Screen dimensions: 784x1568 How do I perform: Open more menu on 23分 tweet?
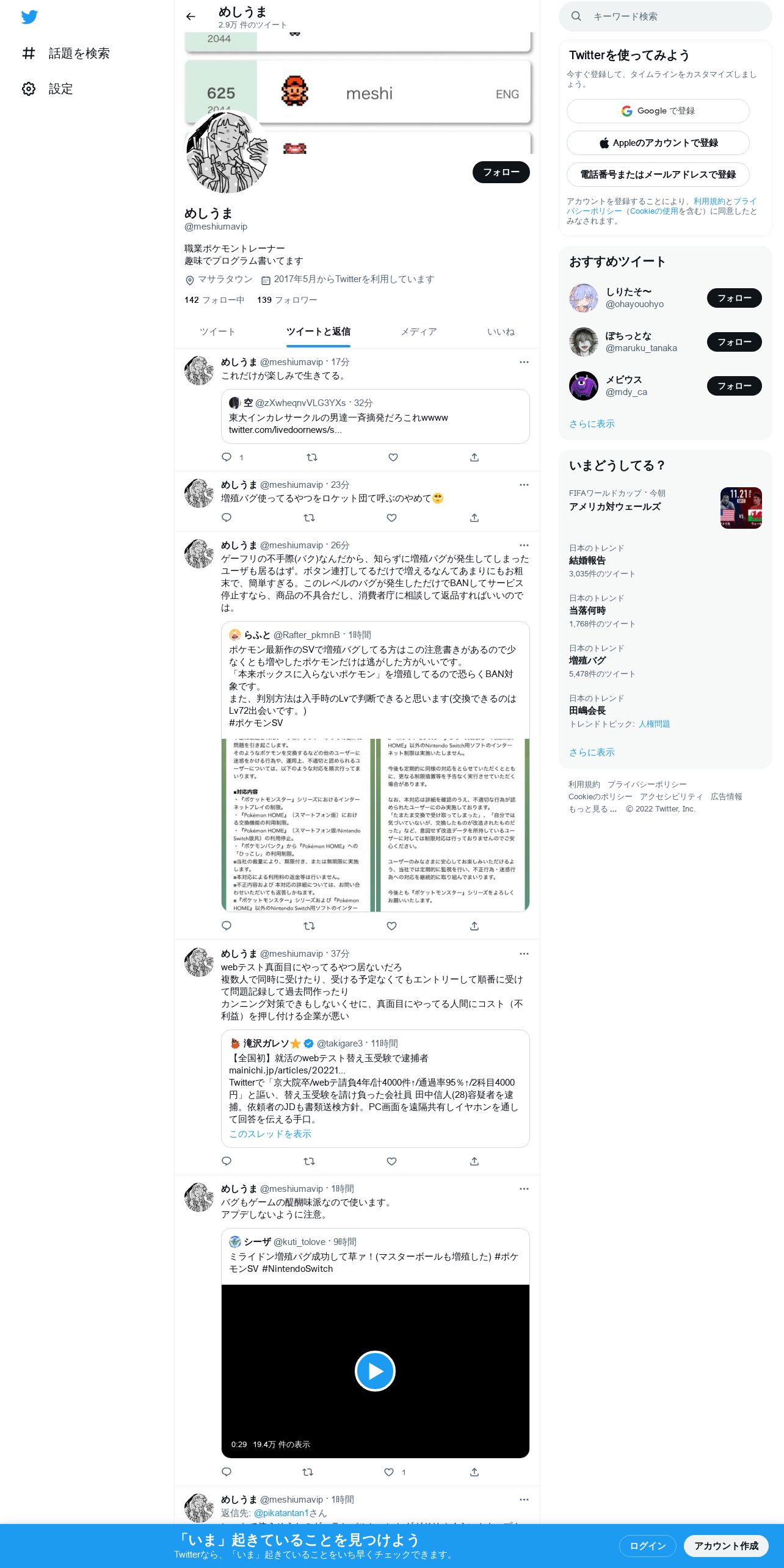[524, 485]
